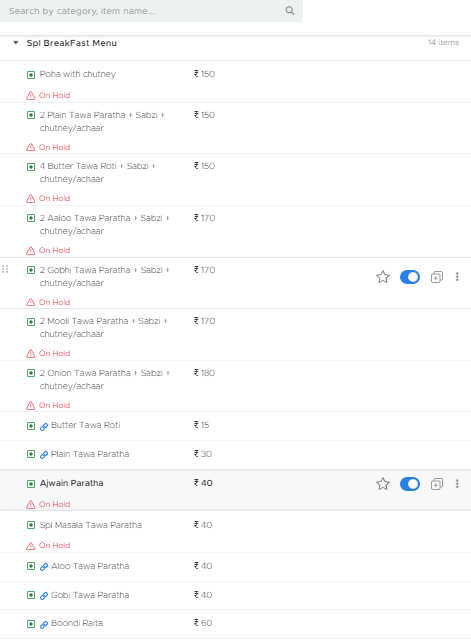Click On Hold label under 2 Mooli Tawa Paratha

coord(54,353)
